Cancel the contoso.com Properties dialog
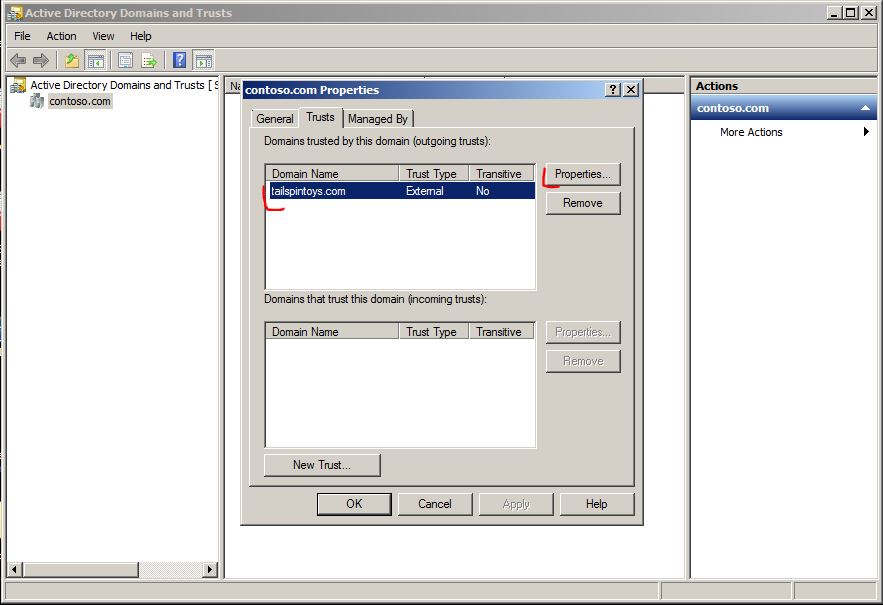Viewport: 883px width, 605px height. click(x=435, y=504)
